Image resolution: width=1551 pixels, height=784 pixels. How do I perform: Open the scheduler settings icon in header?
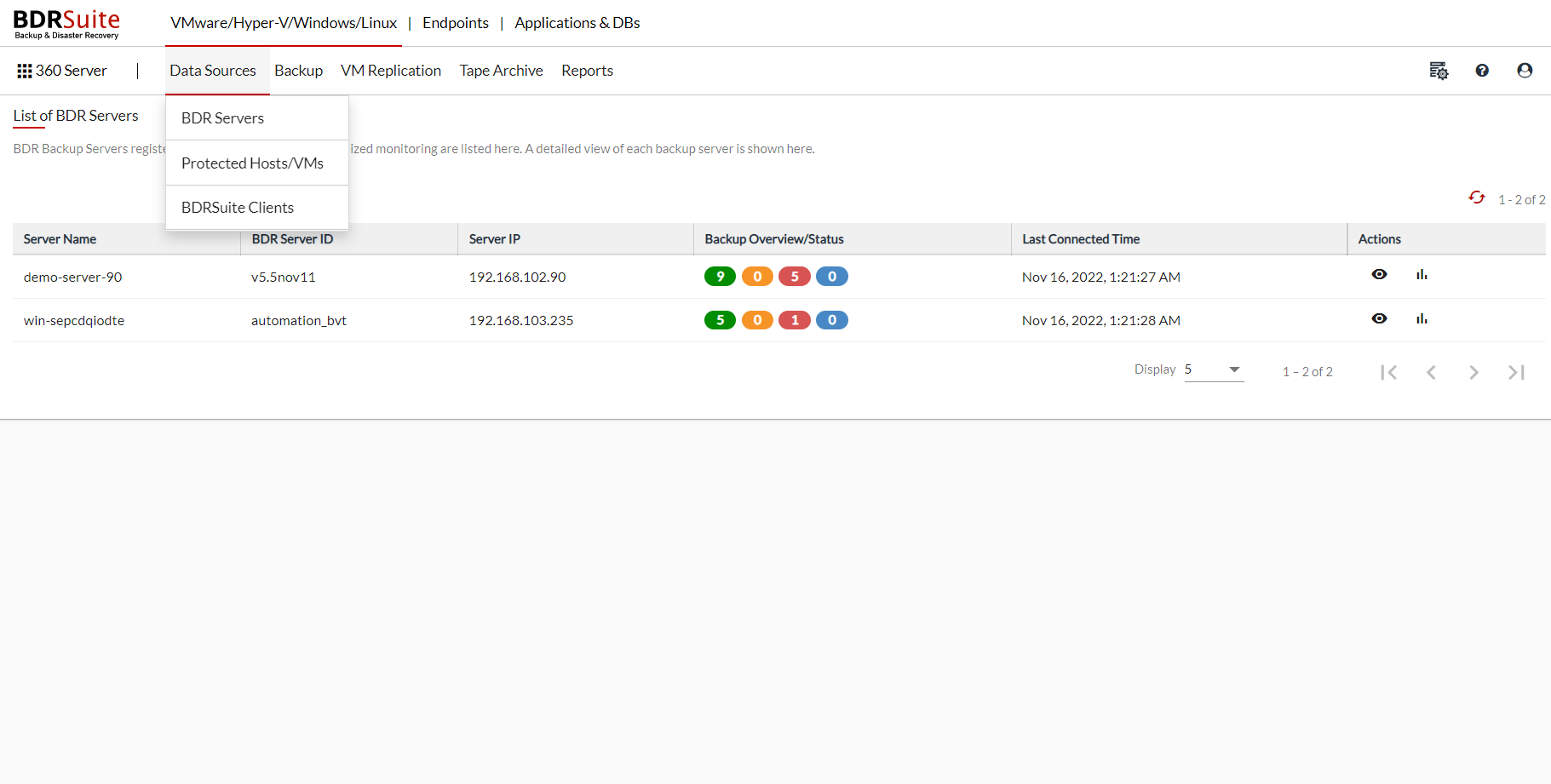click(1439, 71)
